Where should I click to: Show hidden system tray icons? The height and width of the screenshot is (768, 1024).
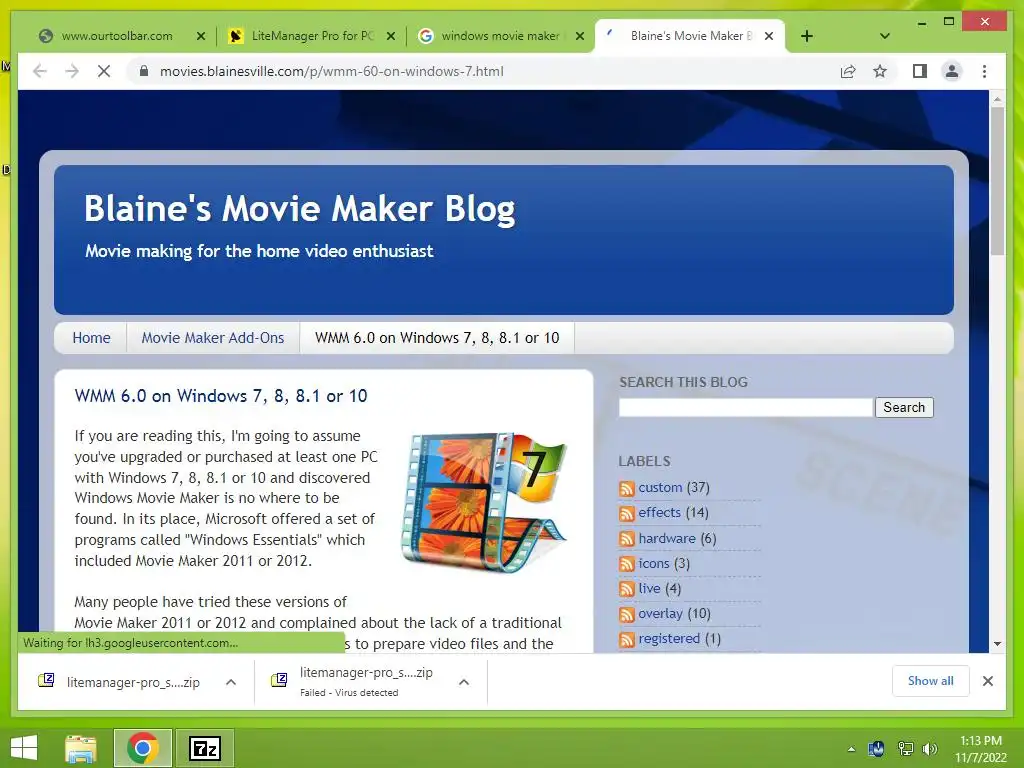pos(851,749)
